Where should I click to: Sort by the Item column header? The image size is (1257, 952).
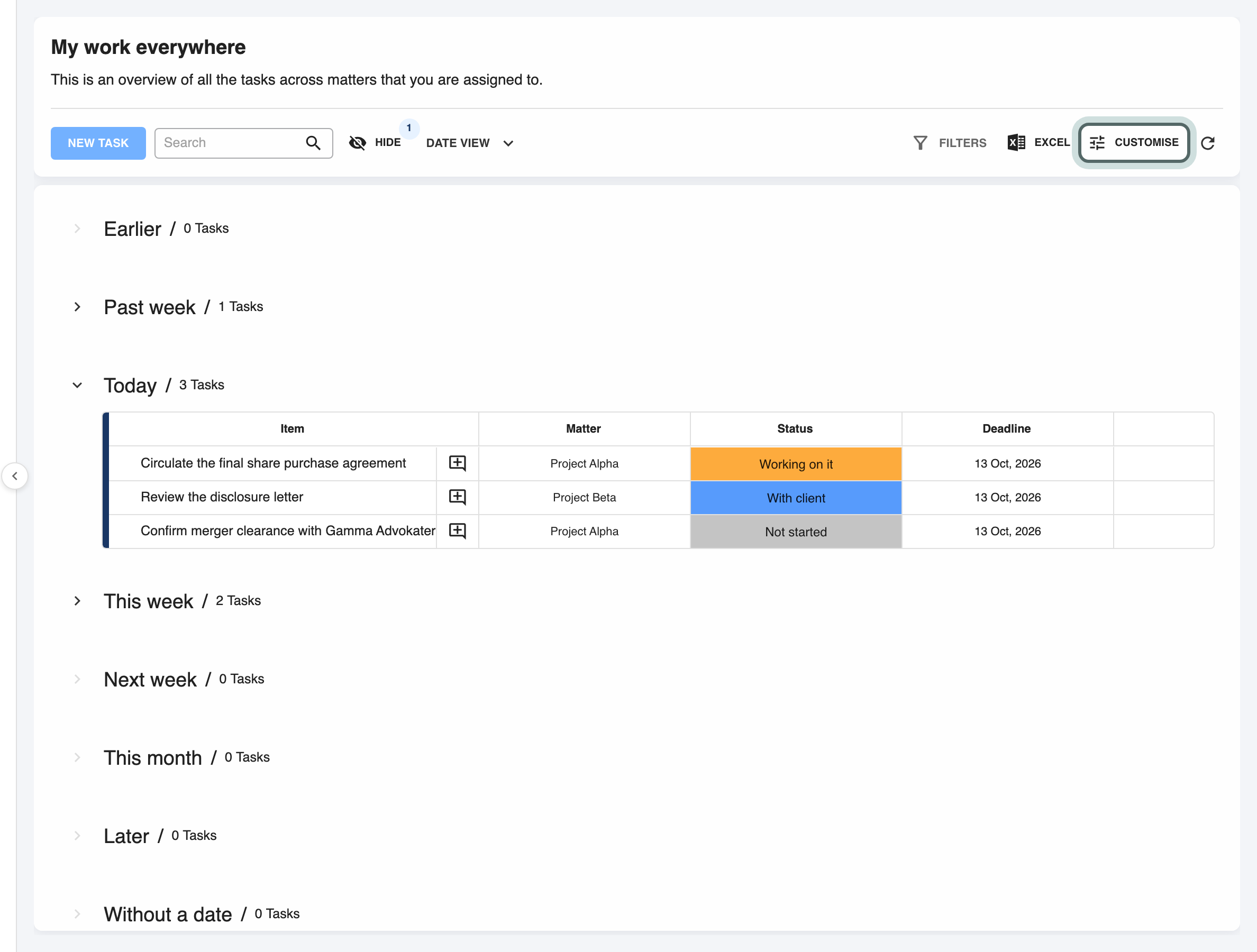pyautogui.click(x=292, y=429)
